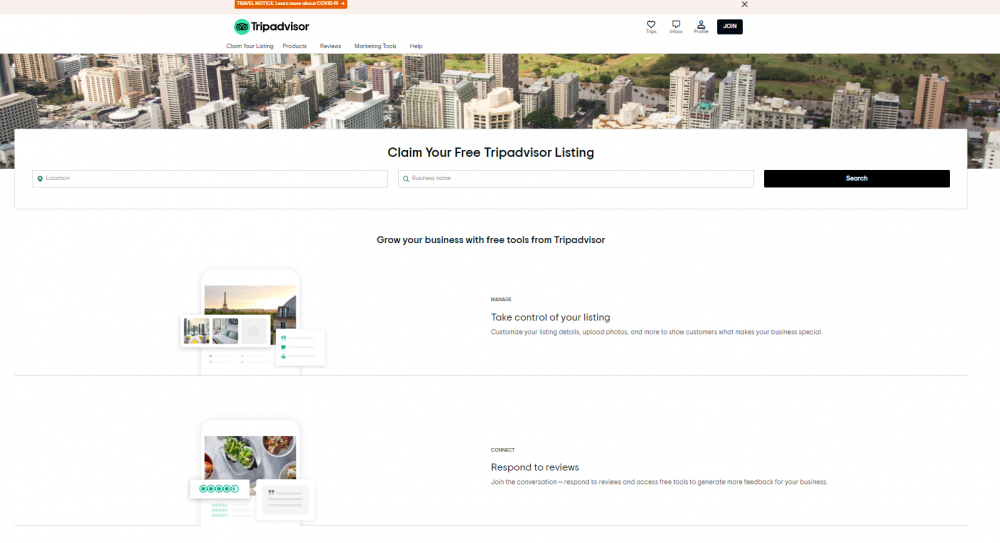1000x543 pixels.
Task: Open the Help menu
Action: tap(416, 46)
